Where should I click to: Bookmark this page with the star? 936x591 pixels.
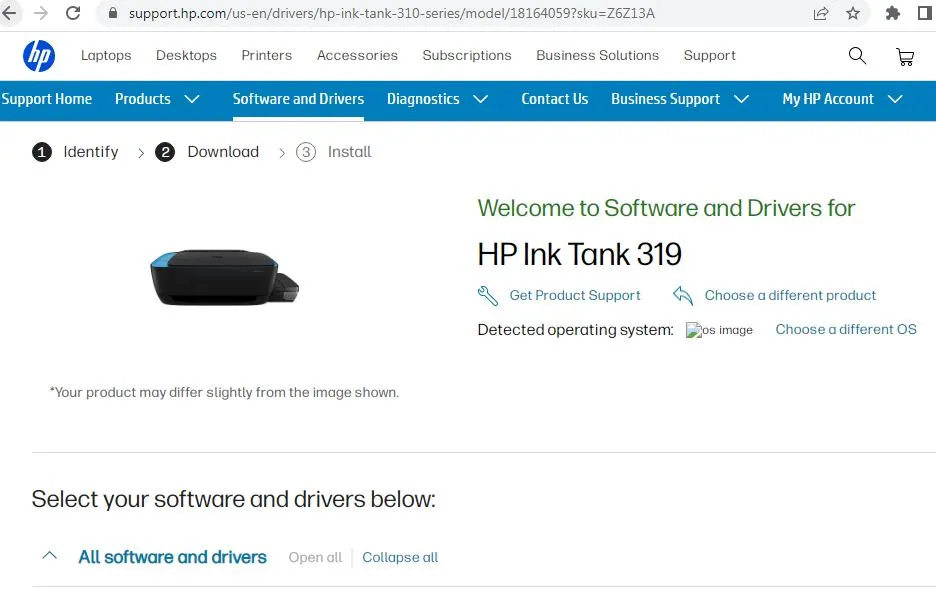coord(853,13)
